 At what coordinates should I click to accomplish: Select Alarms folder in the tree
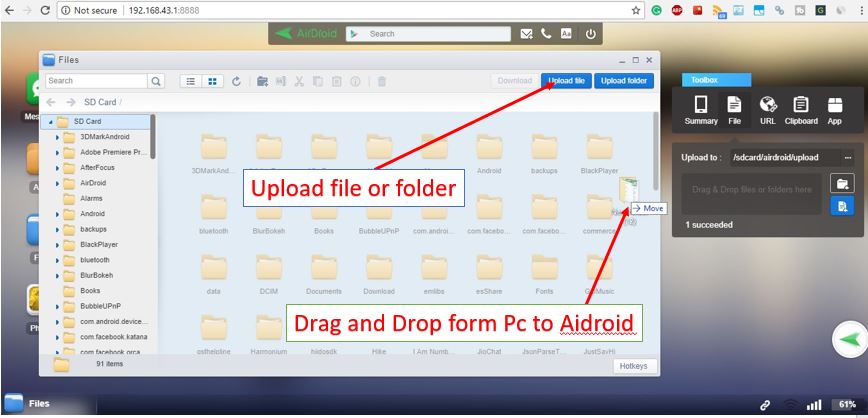(91, 198)
